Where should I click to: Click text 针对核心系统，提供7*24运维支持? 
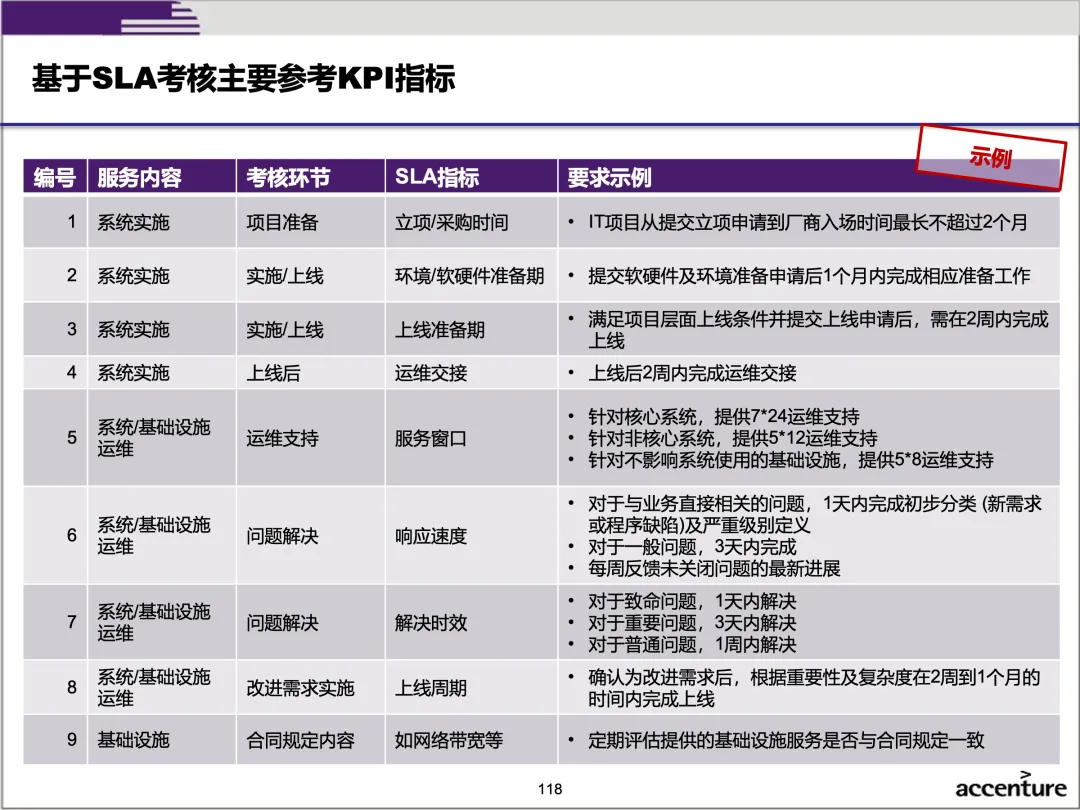point(723,416)
